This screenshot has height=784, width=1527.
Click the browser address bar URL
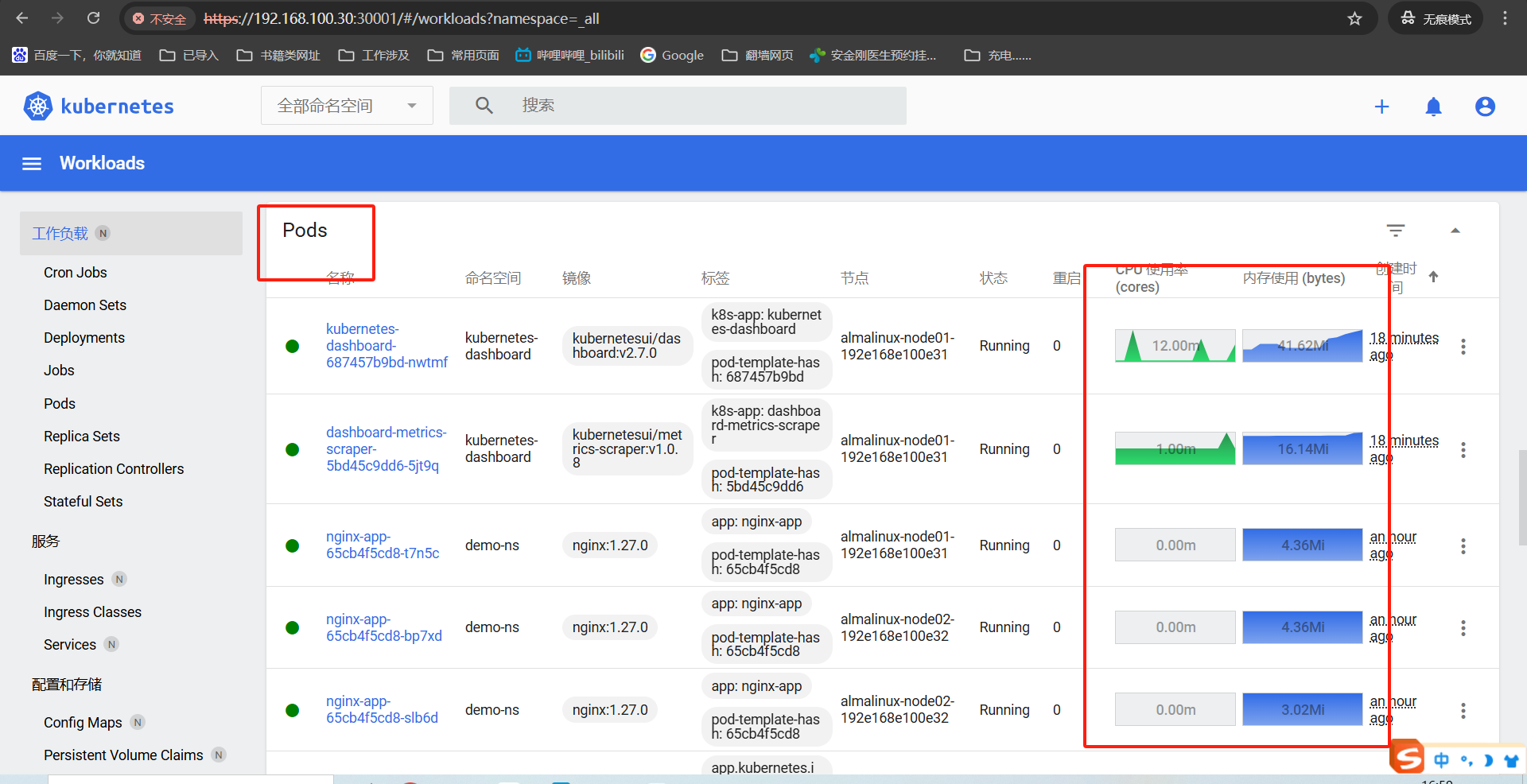coord(402,18)
